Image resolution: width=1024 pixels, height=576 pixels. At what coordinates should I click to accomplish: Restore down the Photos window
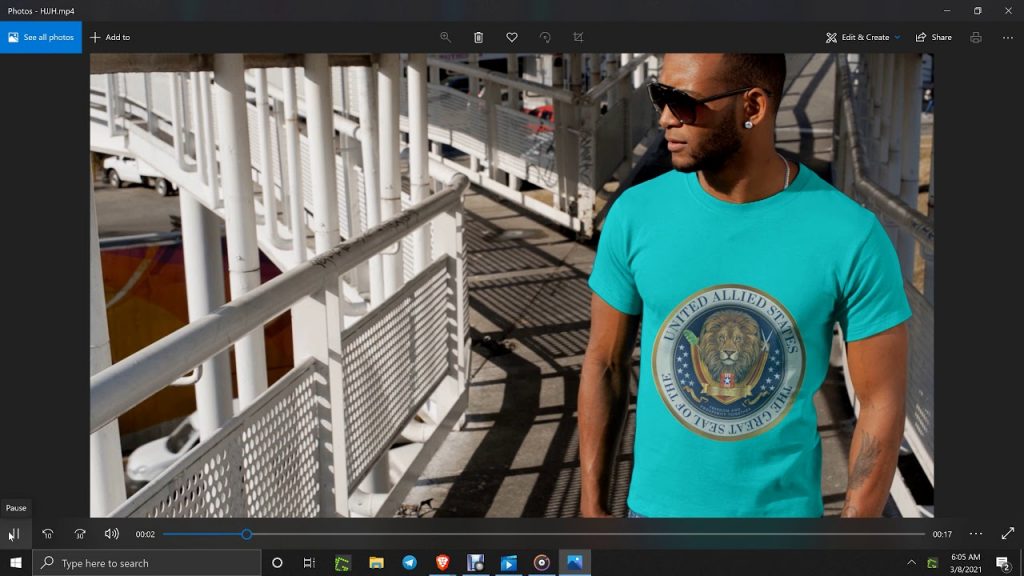(978, 10)
